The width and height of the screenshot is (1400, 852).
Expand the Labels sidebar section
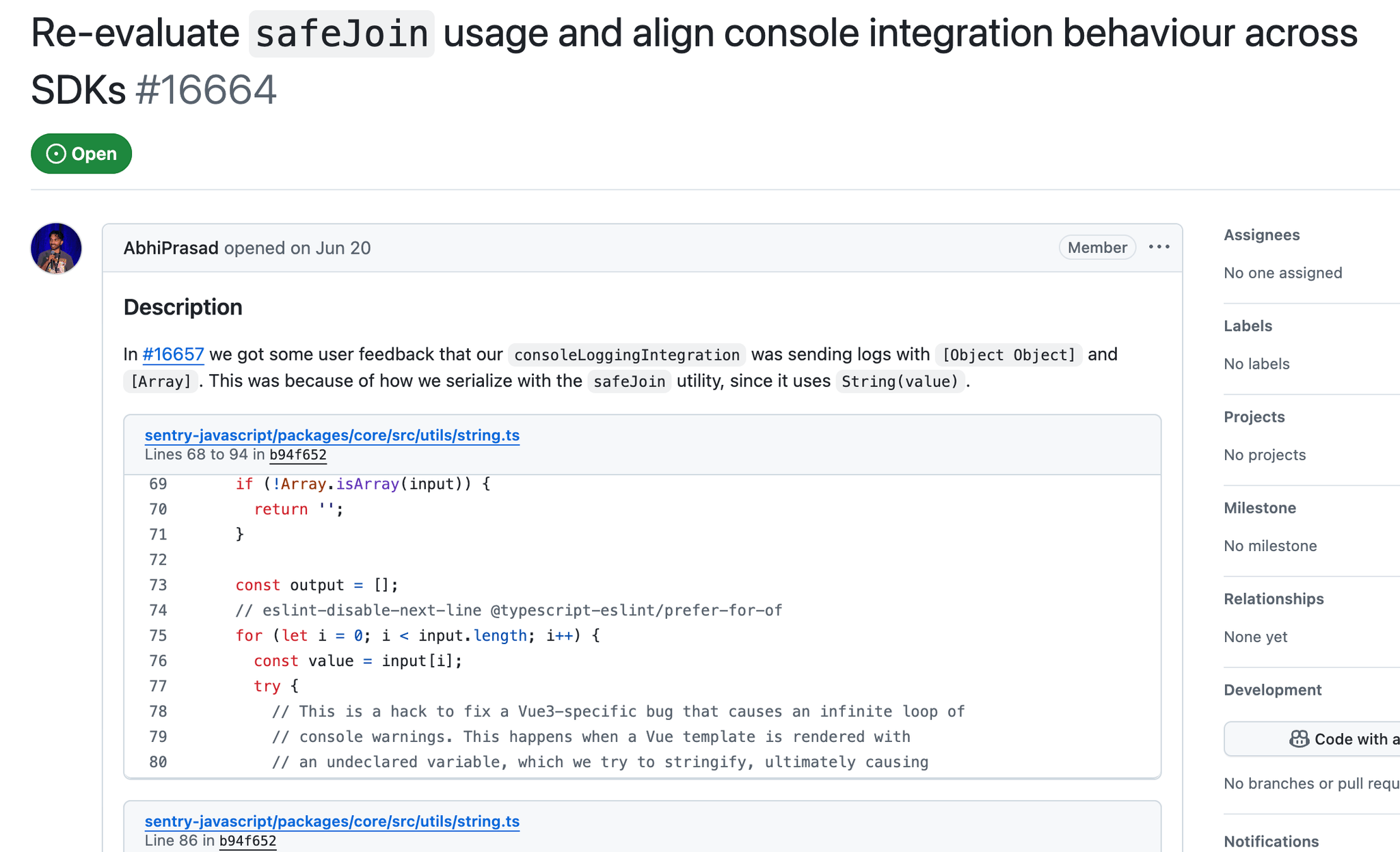1248,326
